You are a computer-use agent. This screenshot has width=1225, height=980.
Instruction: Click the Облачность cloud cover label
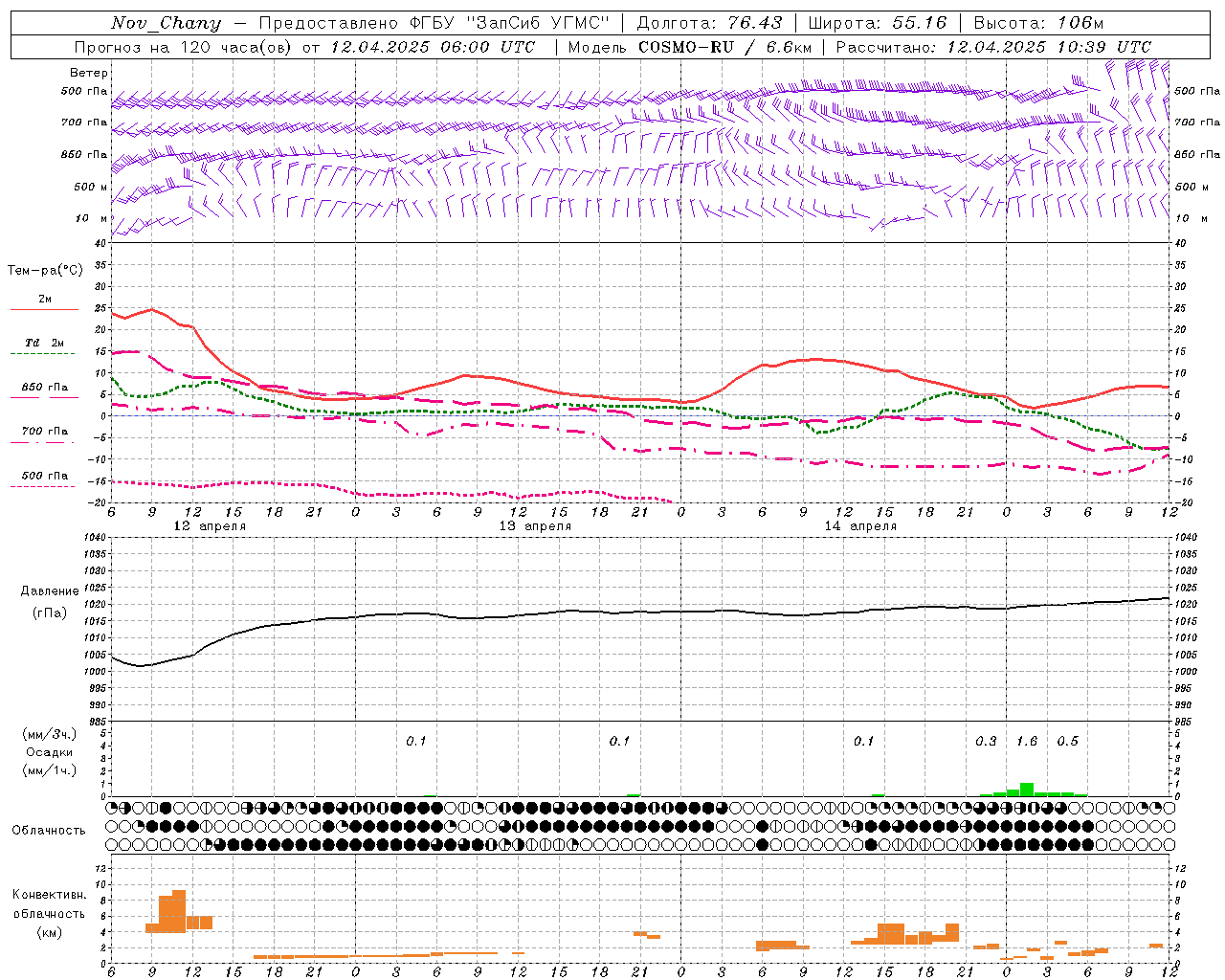tap(49, 830)
